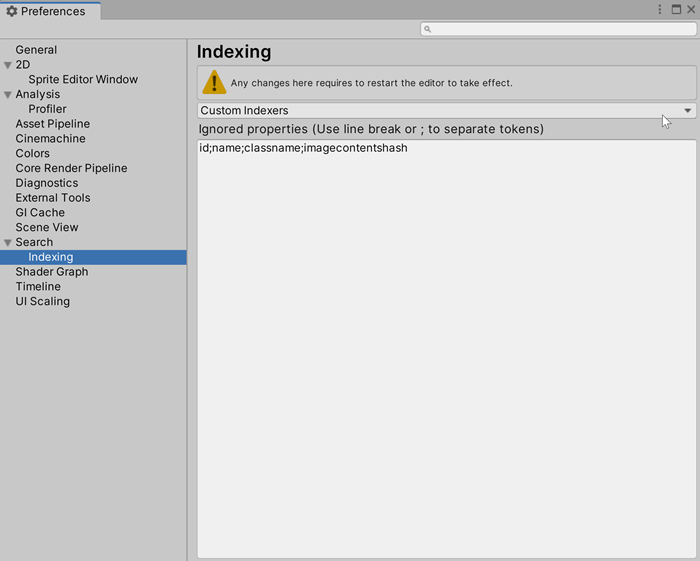Screen dimensions: 700x561
Task: Click the Indexing page heading
Action: [x=234, y=52]
